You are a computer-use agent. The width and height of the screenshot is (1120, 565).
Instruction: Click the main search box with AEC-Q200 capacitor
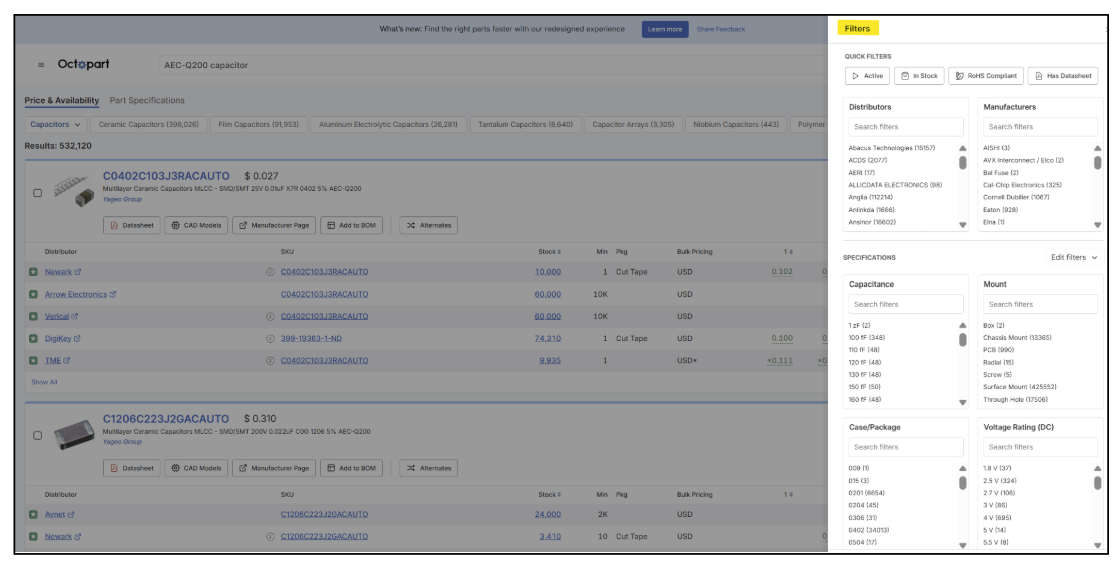tap(493, 65)
